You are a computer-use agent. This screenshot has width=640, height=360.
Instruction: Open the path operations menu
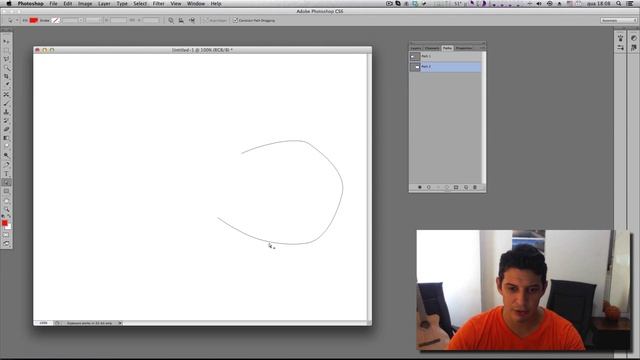click(171, 20)
